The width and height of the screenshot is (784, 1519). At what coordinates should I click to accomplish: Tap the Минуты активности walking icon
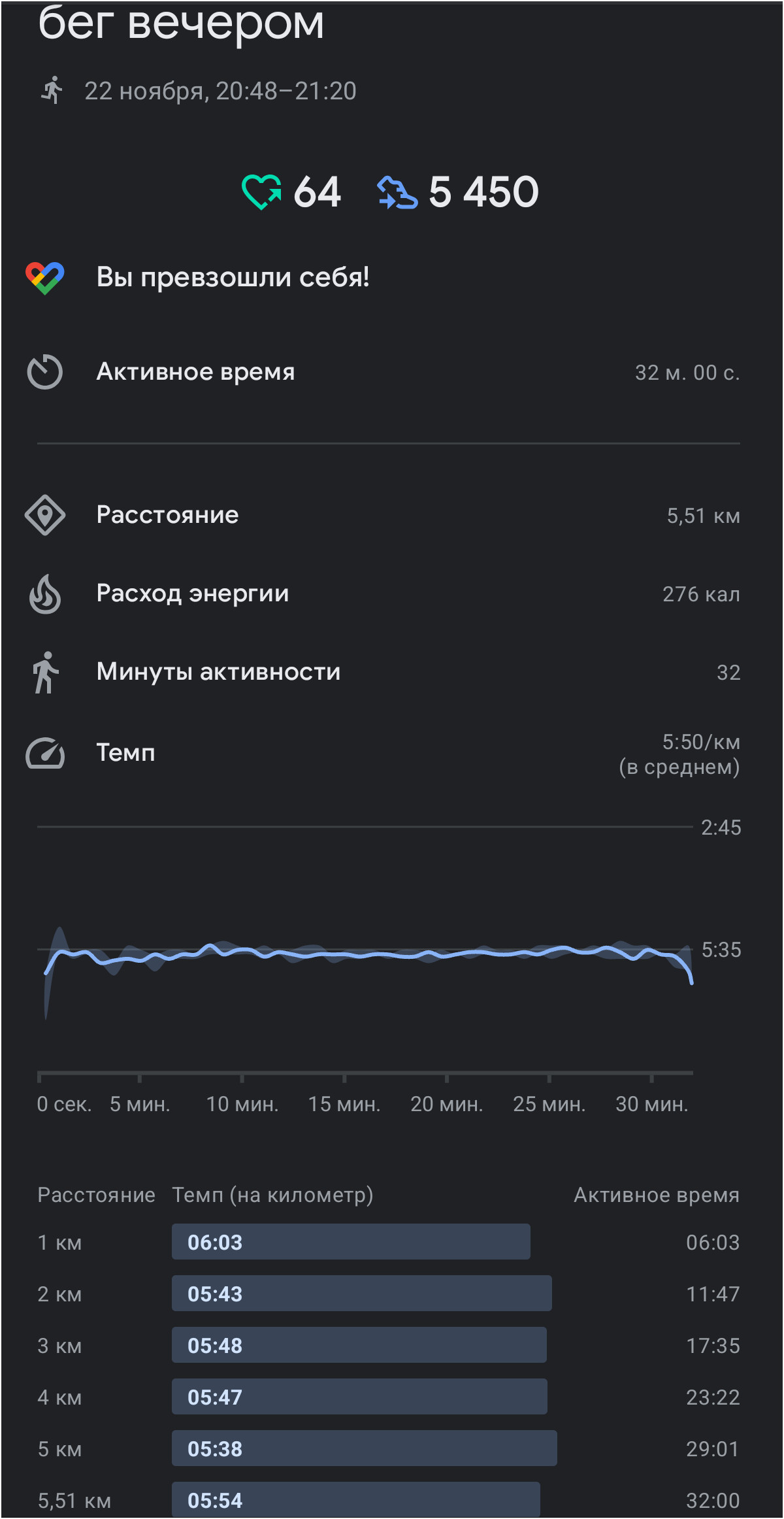pos(45,672)
